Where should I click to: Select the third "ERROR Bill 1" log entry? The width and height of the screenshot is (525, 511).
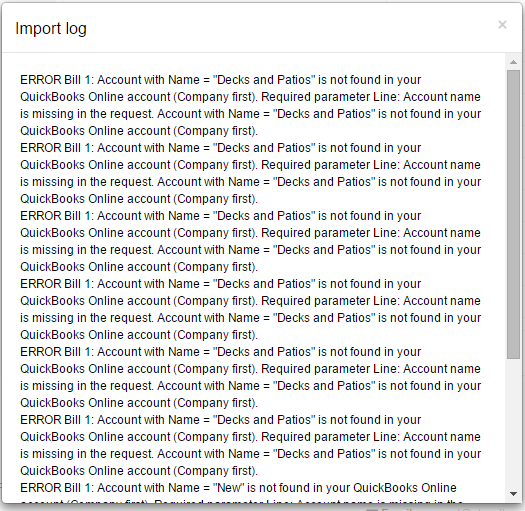pyautogui.click(x=250, y=241)
